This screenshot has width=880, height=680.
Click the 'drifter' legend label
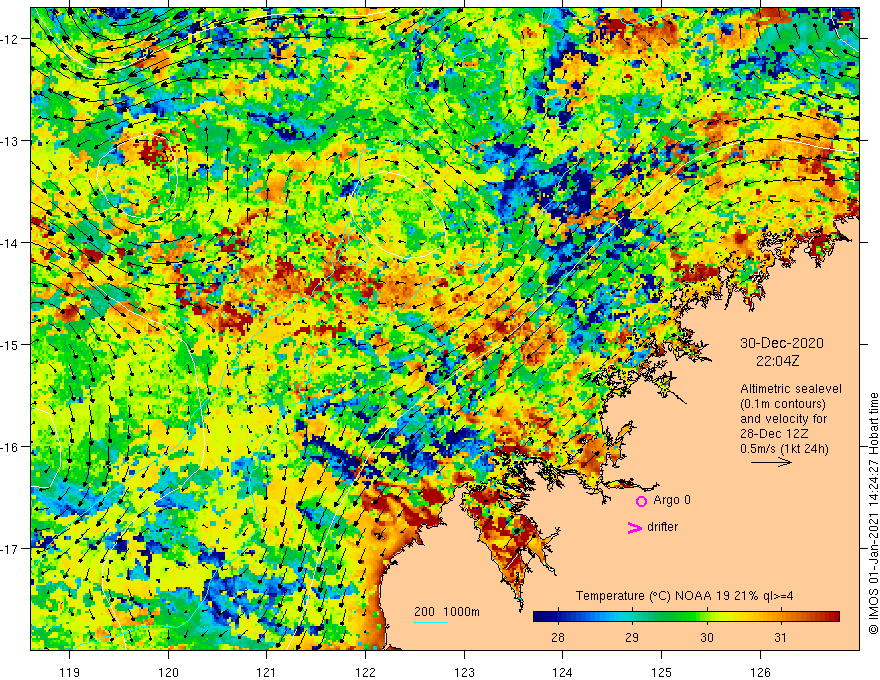coord(662,527)
